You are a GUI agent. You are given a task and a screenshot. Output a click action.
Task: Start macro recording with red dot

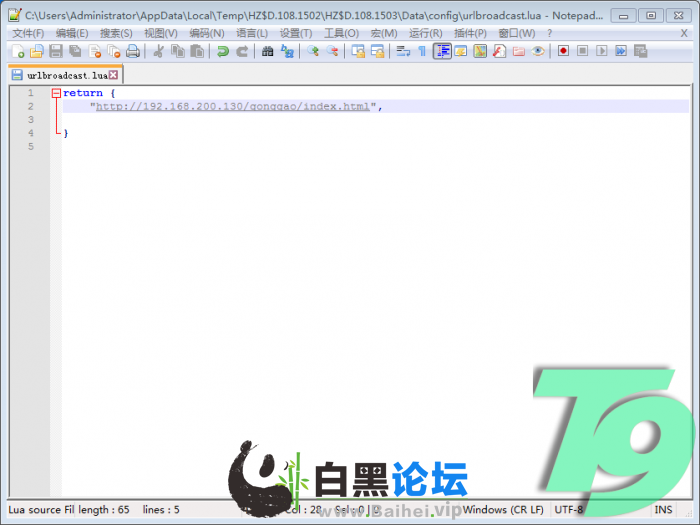click(563, 51)
